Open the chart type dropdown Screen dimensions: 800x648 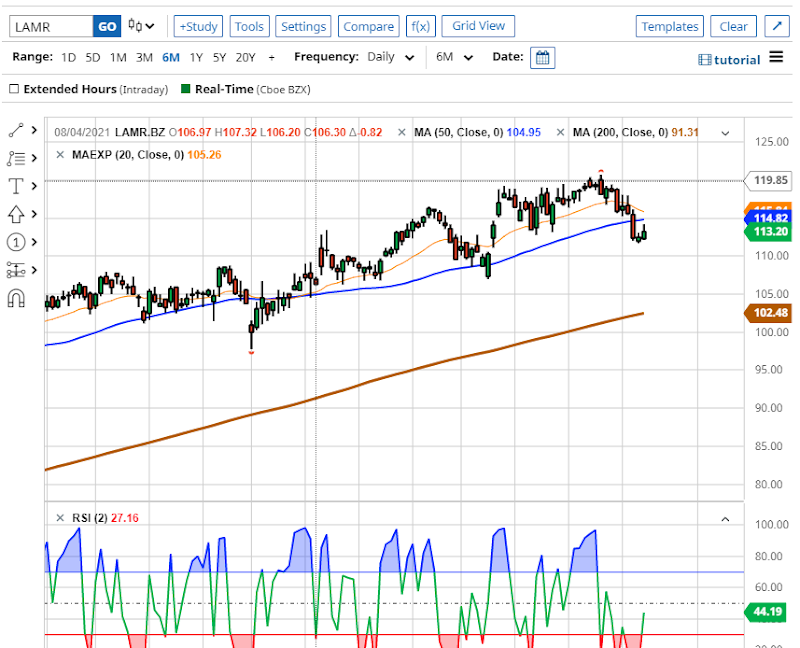click(143, 27)
